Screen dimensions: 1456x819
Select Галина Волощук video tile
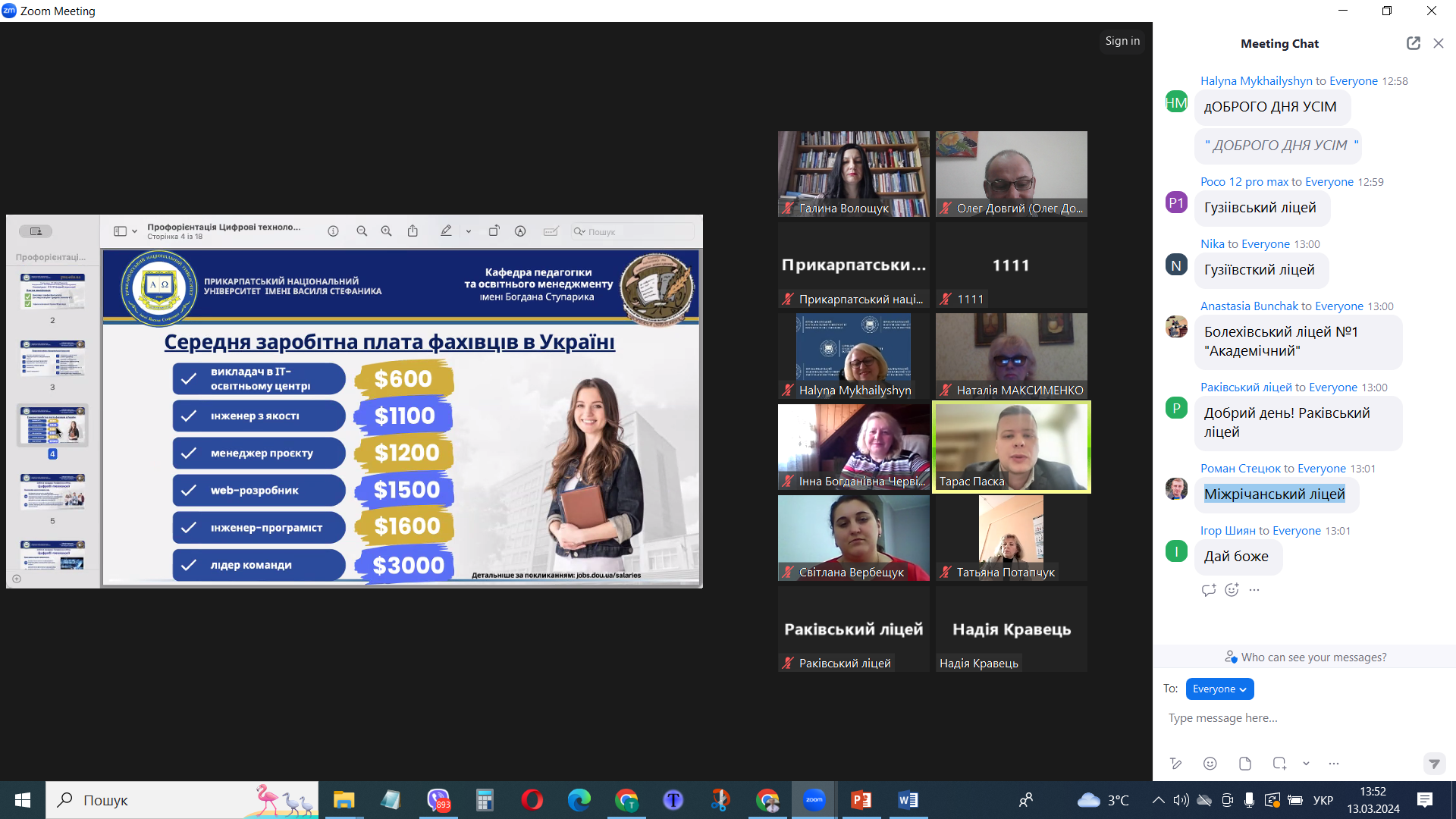(853, 174)
